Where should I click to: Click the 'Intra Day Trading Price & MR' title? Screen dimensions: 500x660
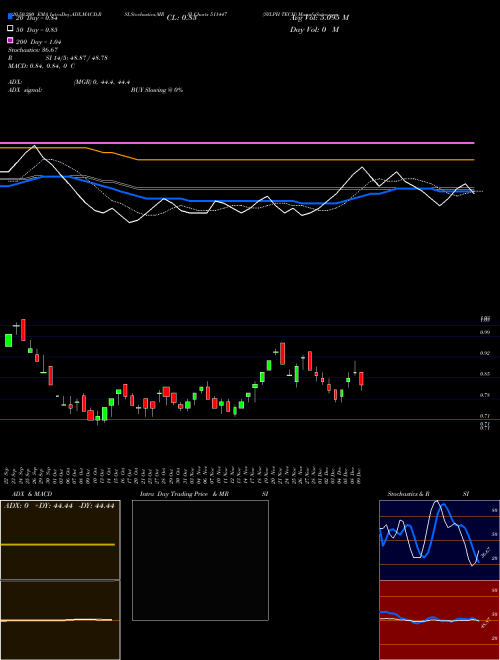pos(184,494)
